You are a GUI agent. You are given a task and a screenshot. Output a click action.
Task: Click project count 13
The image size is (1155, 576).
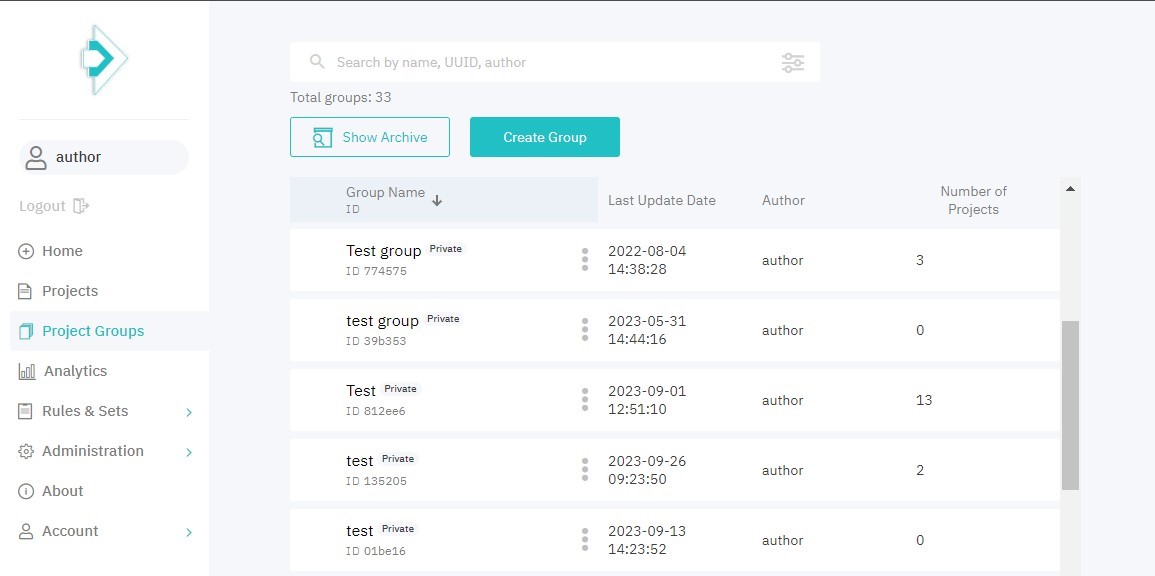[x=924, y=400]
